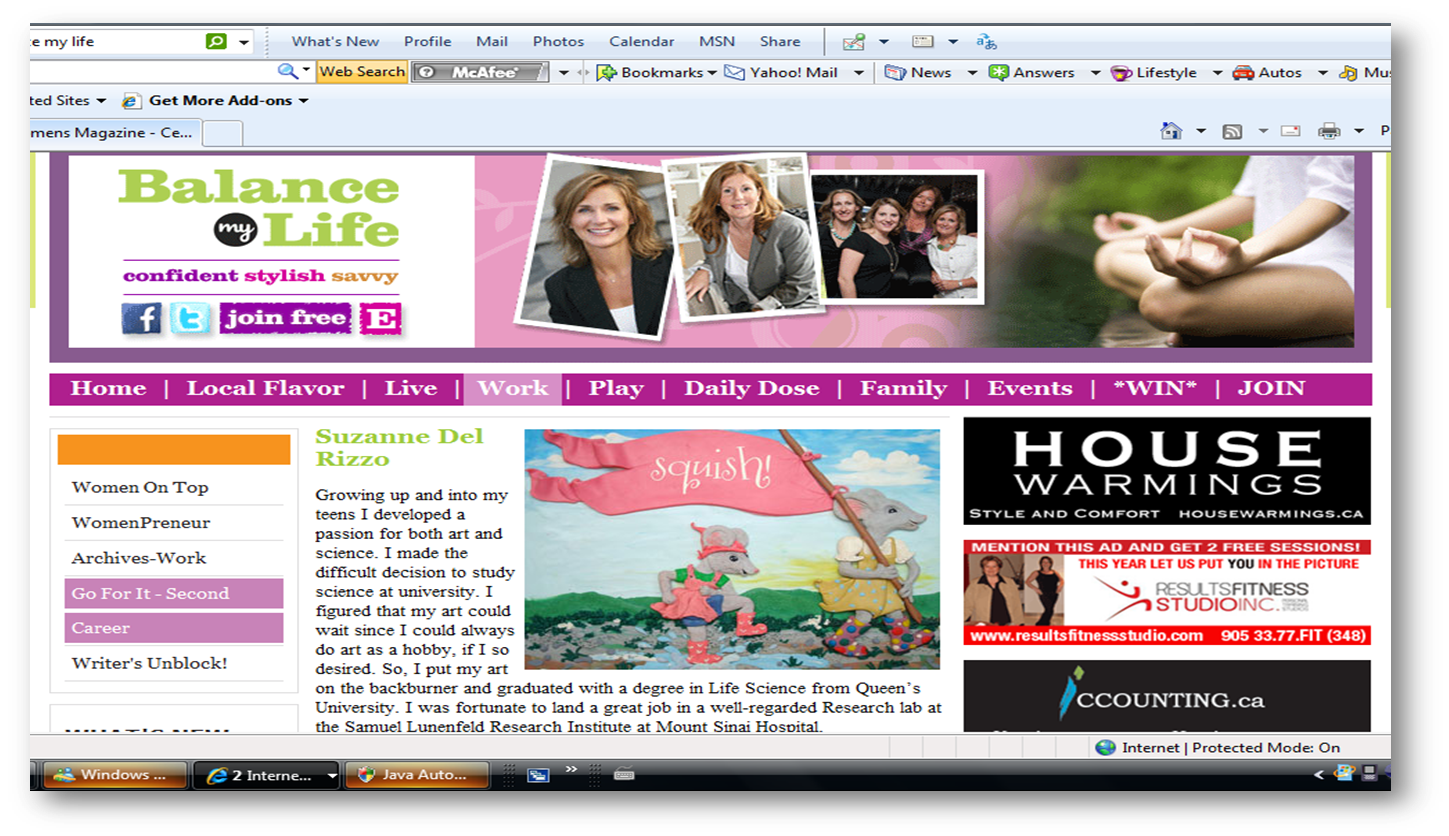Image resolution: width=1449 pixels, height=836 pixels.
Task: Expand the dropdown arrow after McAfee
Action: [x=564, y=72]
